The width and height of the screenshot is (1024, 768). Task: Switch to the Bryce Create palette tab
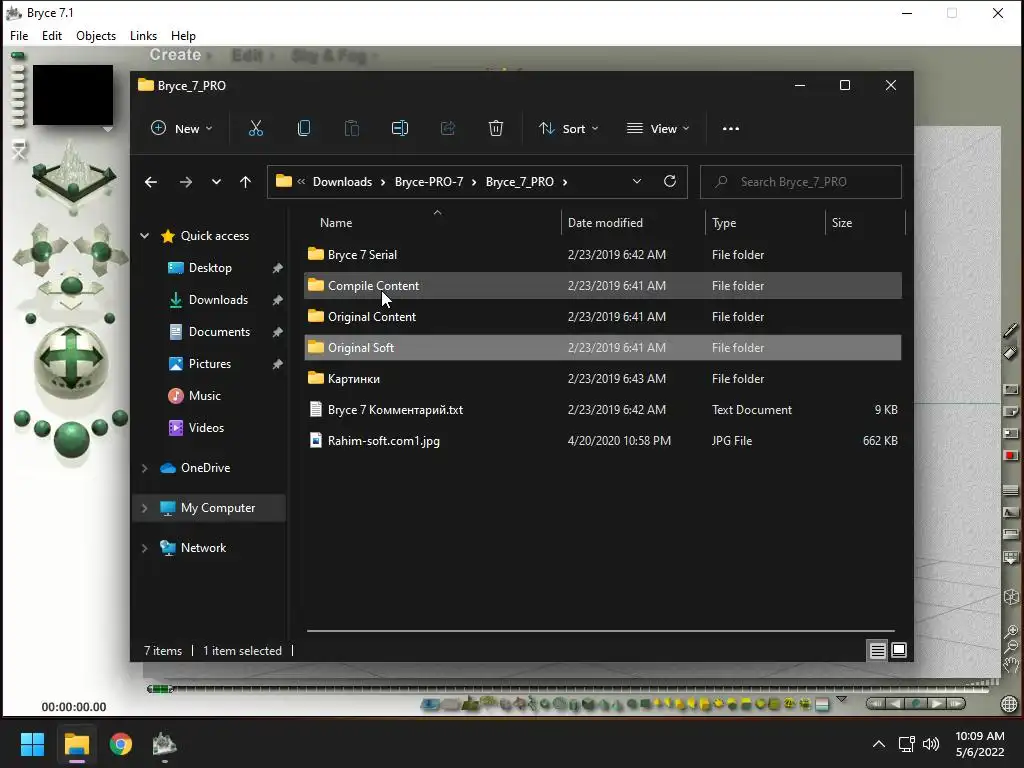click(175, 55)
